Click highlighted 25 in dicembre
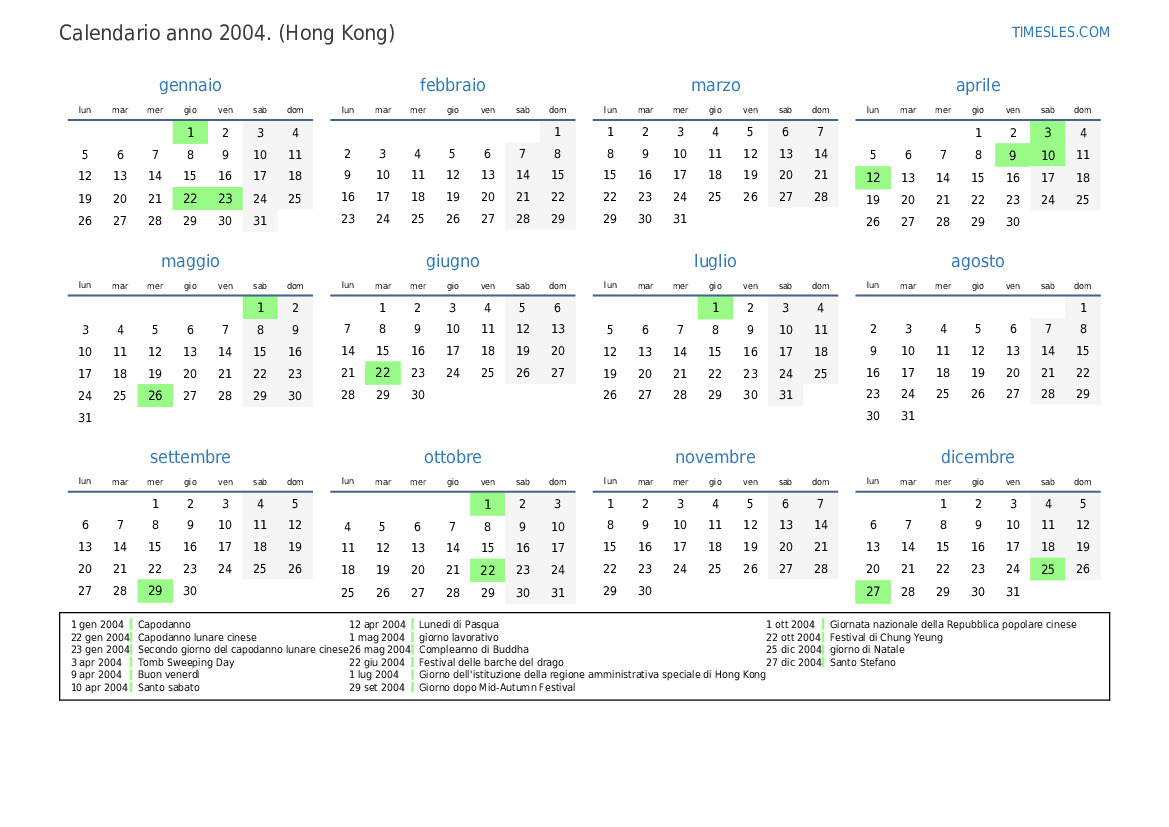The height and width of the screenshot is (827, 1169). (x=1047, y=570)
